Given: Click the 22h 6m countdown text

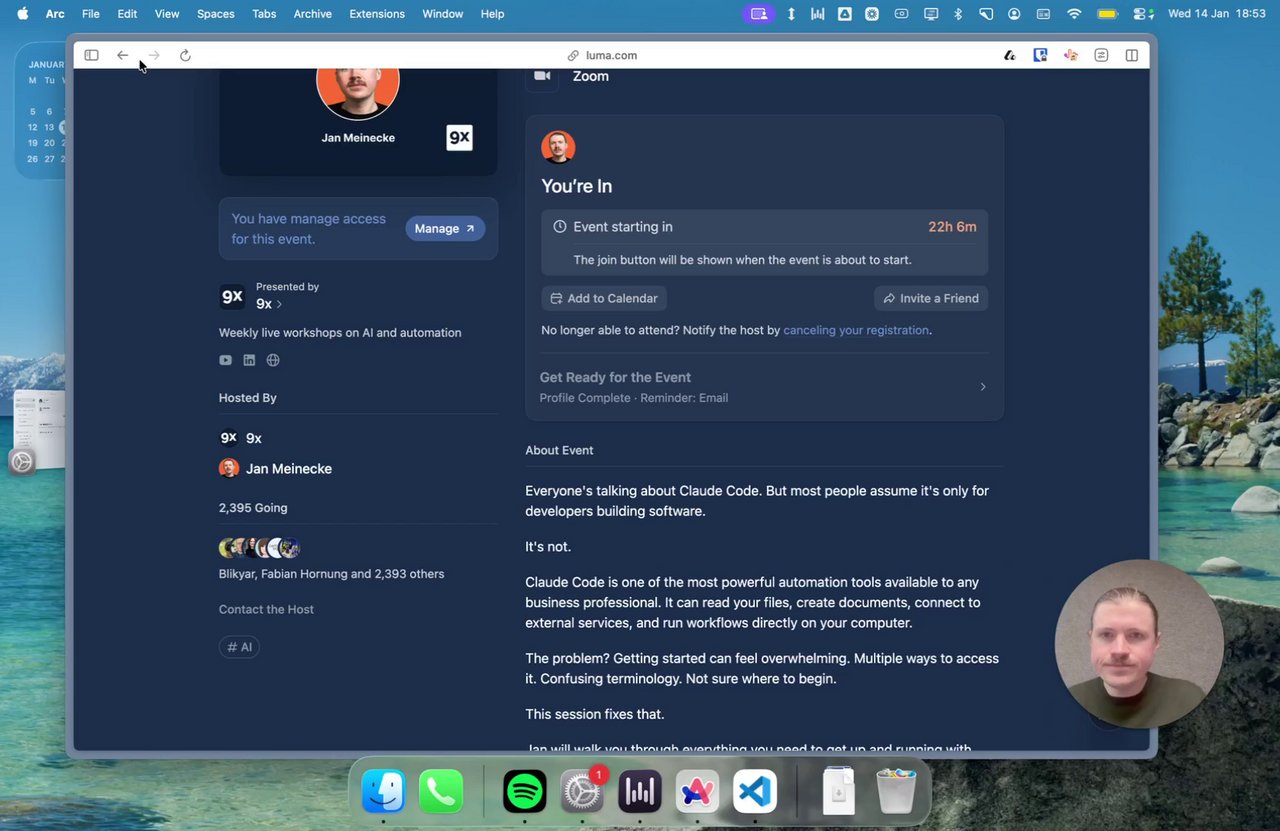Looking at the screenshot, I should click(x=952, y=227).
